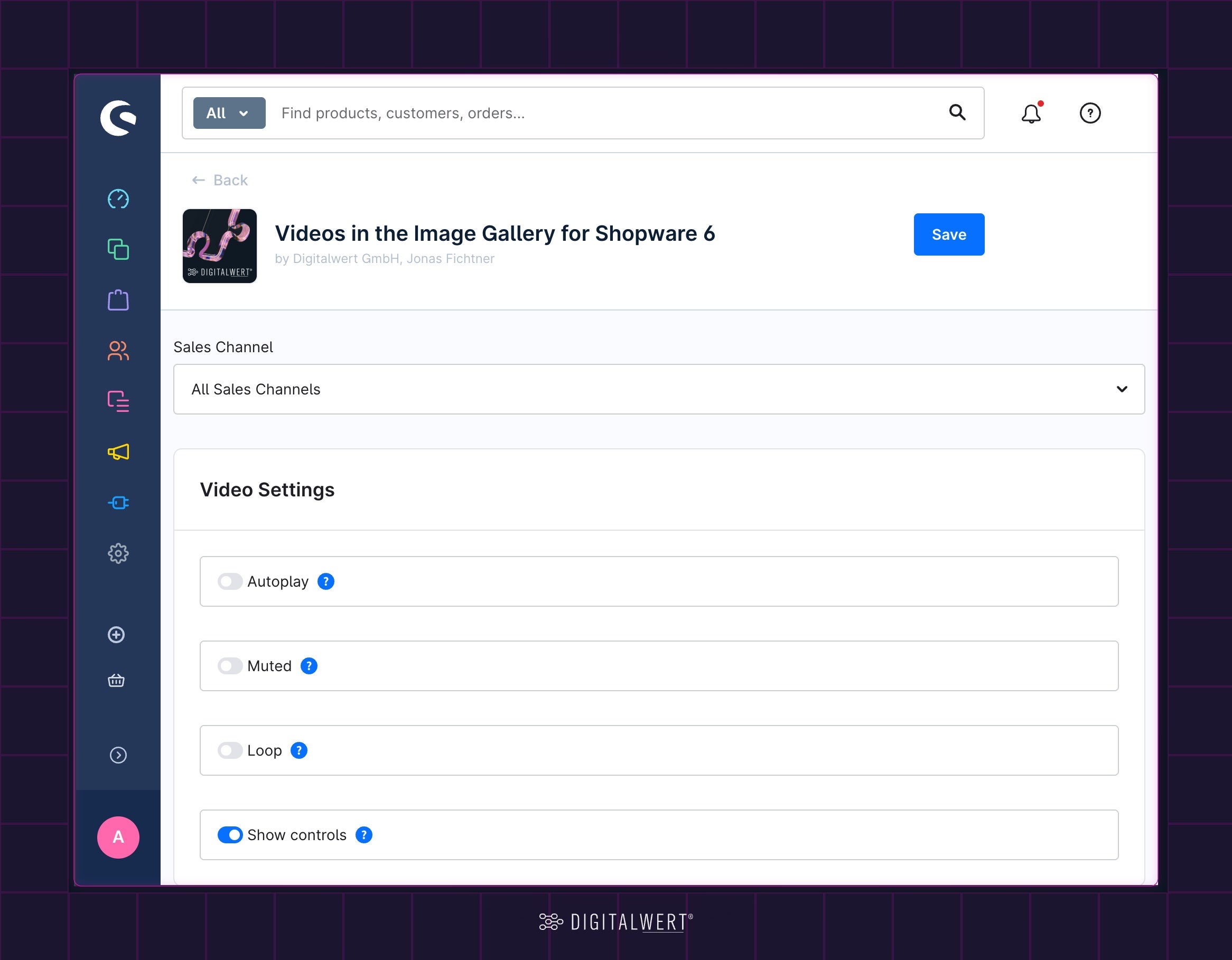Expand sidebar with the arrow circle icon
The image size is (1232, 960).
tap(118, 755)
